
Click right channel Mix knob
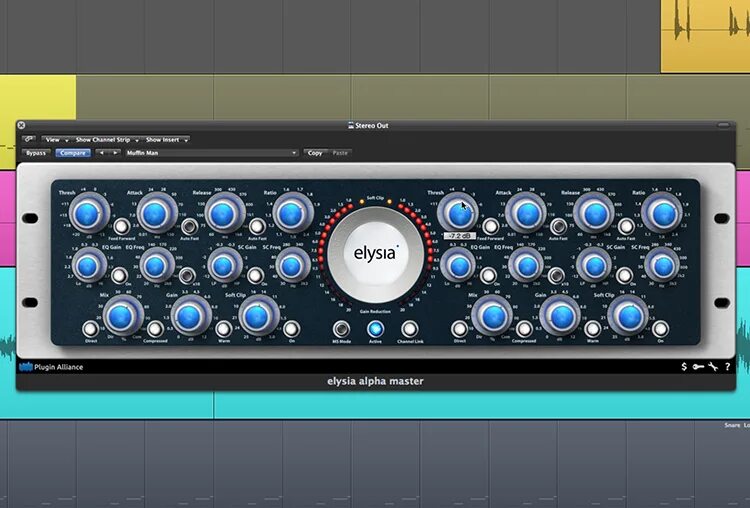point(493,316)
